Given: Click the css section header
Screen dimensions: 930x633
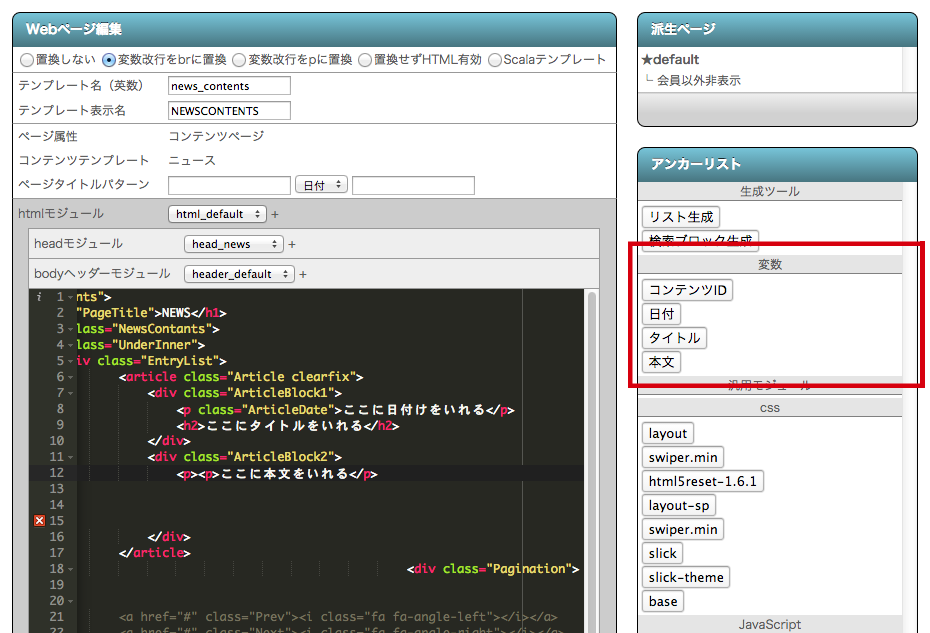Looking at the screenshot, I should [x=770, y=408].
